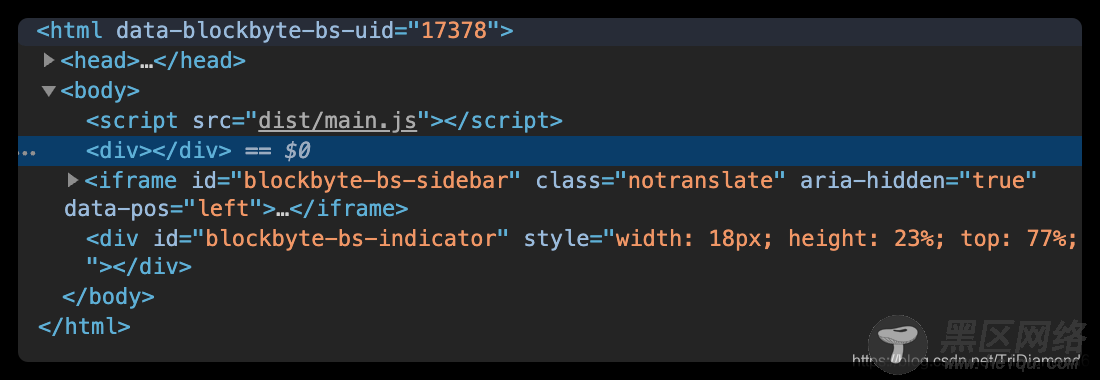Click the "17378" attribute value
Image resolution: width=1100 pixels, height=380 pixels.
click(x=453, y=31)
